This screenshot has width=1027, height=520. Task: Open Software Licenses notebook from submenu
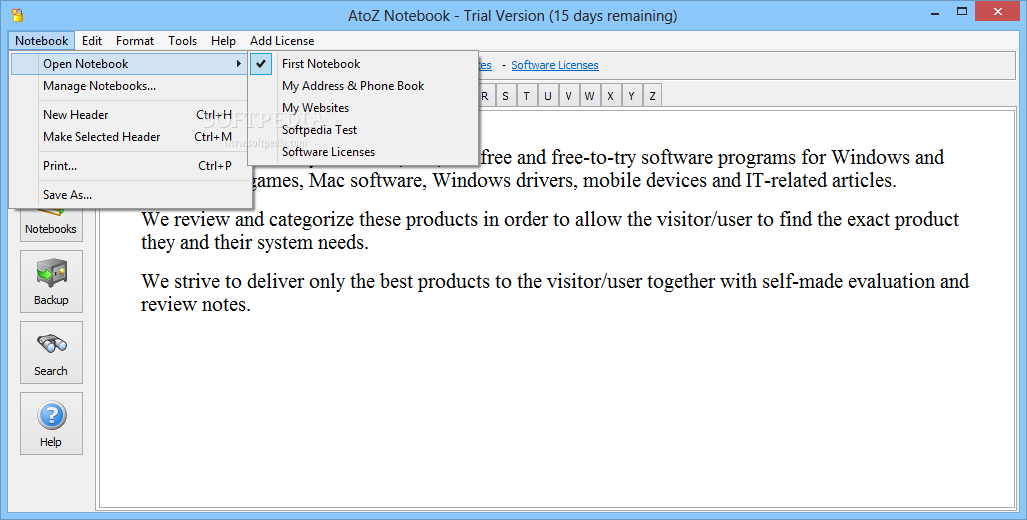coord(364,152)
